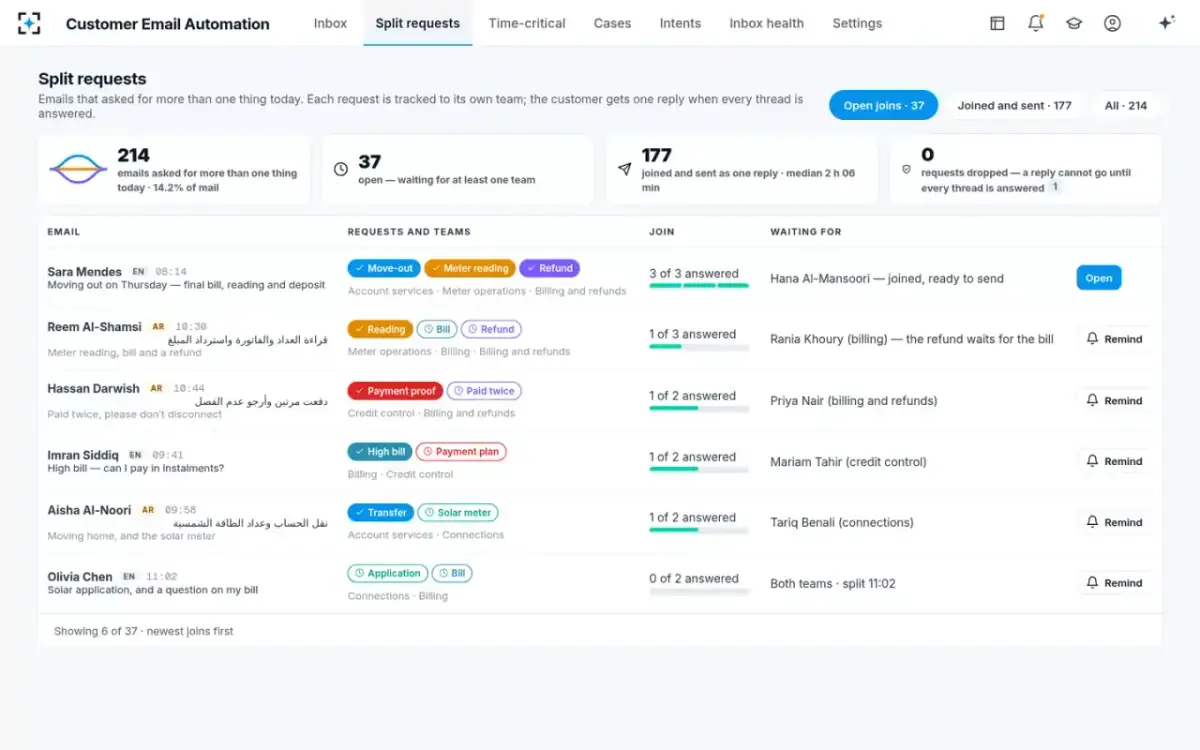The height and width of the screenshot is (750, 1200).
Task: Click the clock icon beside 37 open
Action: (341, 170)
